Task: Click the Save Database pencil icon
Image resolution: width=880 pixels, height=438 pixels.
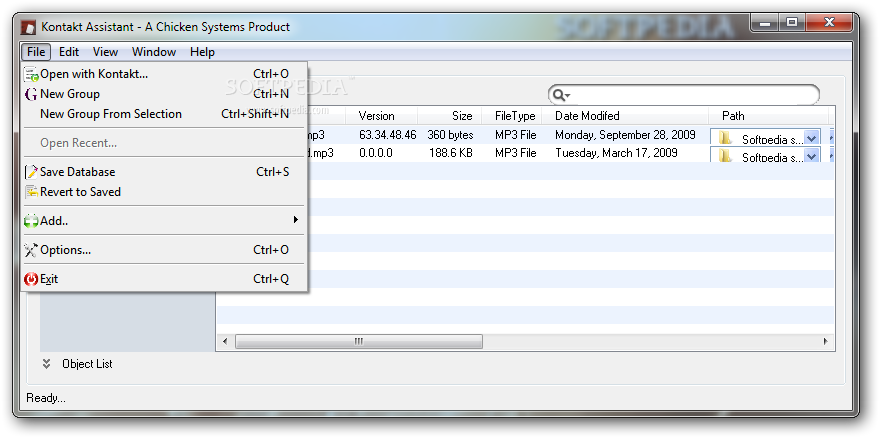Action: (x=31, y=172)
